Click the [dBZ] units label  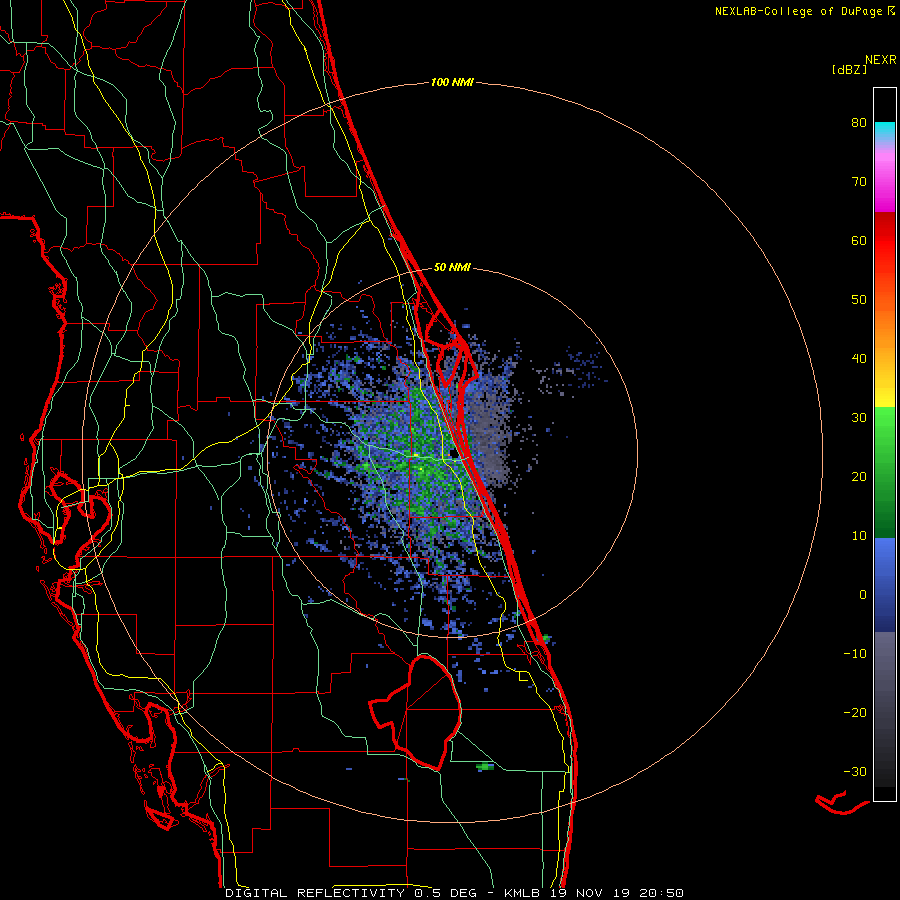849,70
